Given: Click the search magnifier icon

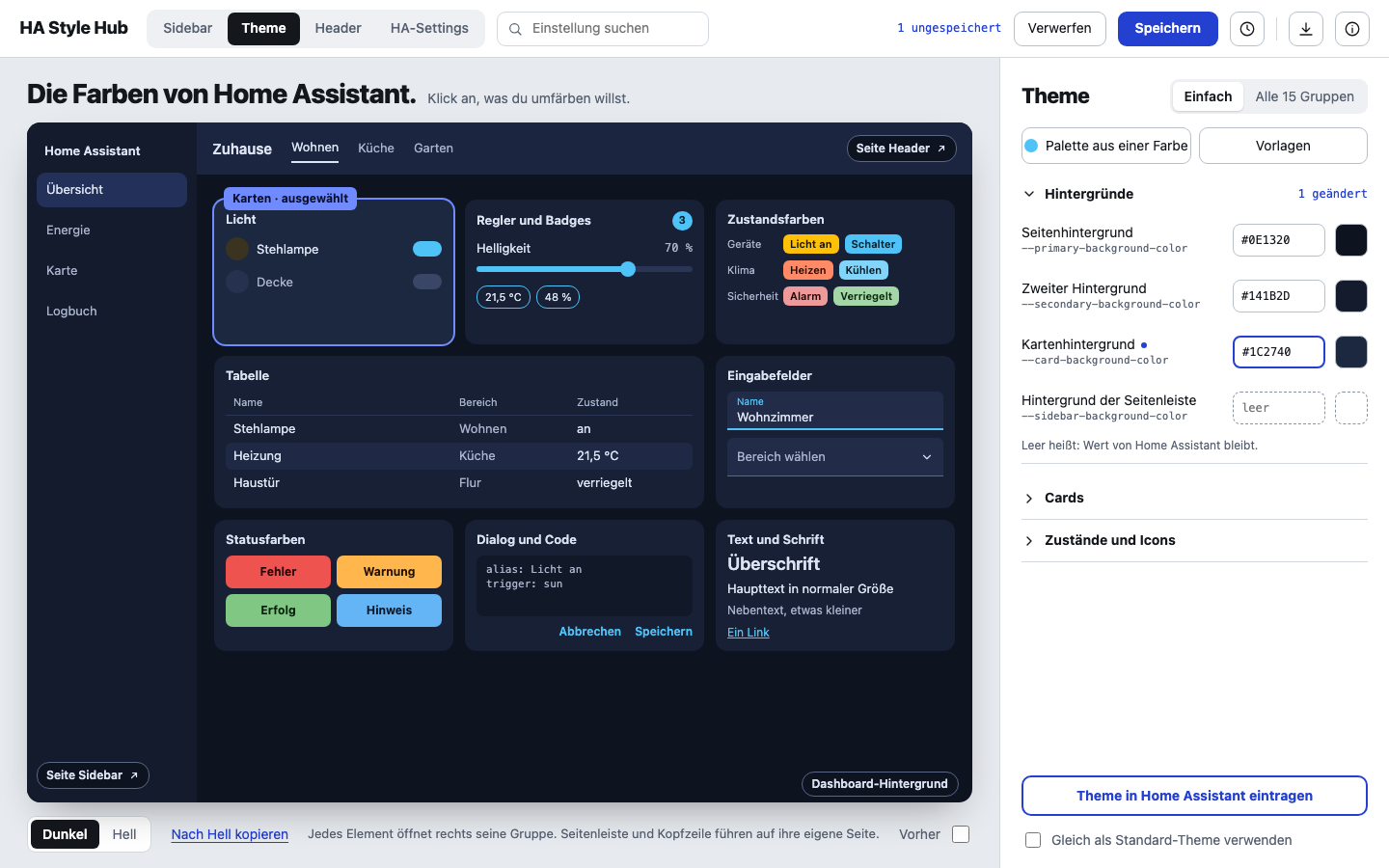Looking at the screenshot, I should [x=515, y=29].
